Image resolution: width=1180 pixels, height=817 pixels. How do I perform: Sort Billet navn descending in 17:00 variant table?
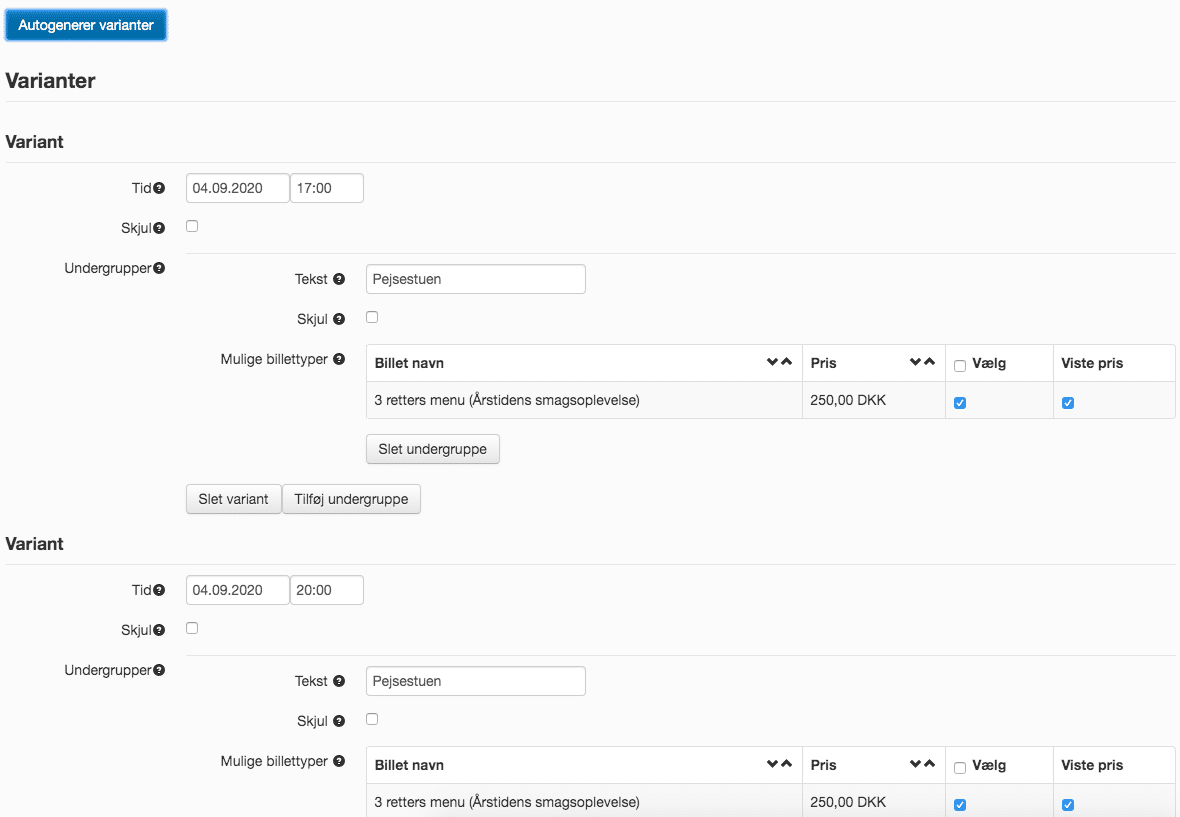(772, 362)
